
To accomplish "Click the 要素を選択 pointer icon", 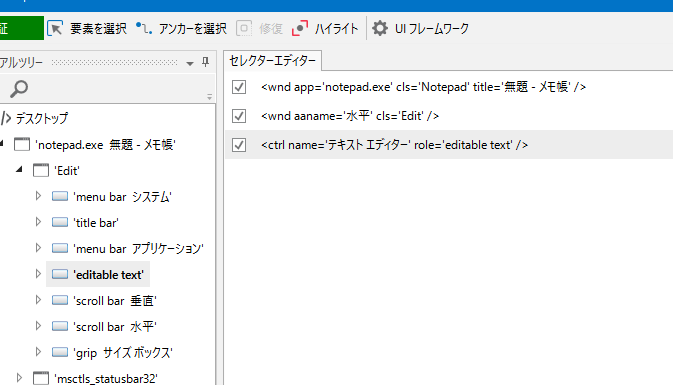I will 55,28.
